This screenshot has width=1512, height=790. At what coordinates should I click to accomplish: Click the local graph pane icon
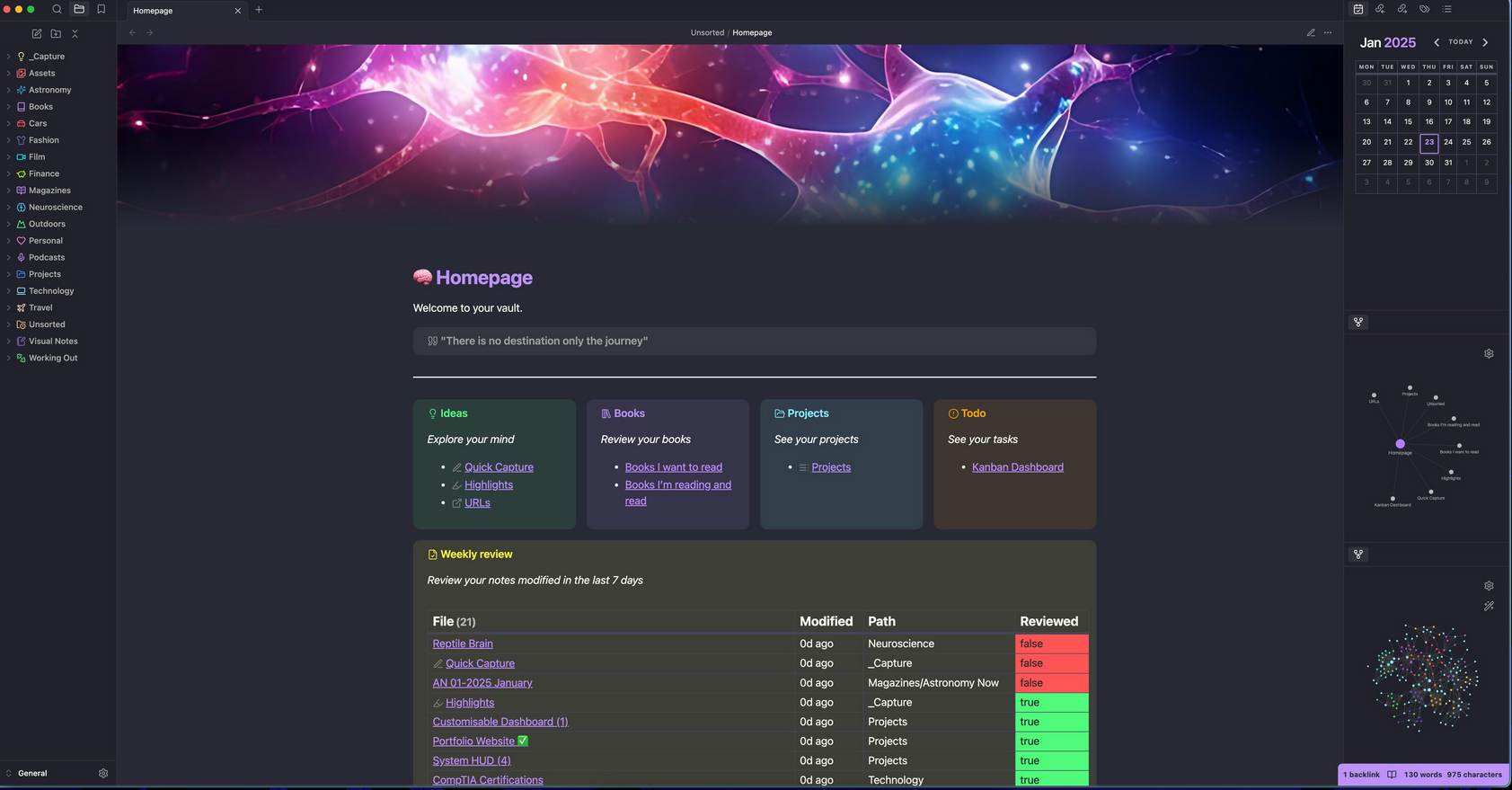pyautogui.click(x=1358, y=322)
